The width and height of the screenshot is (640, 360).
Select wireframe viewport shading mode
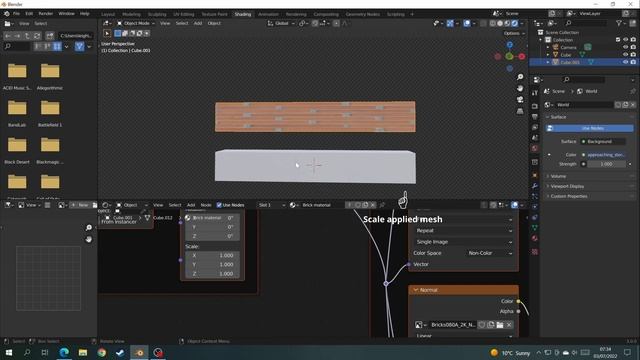tap(493, 23)
